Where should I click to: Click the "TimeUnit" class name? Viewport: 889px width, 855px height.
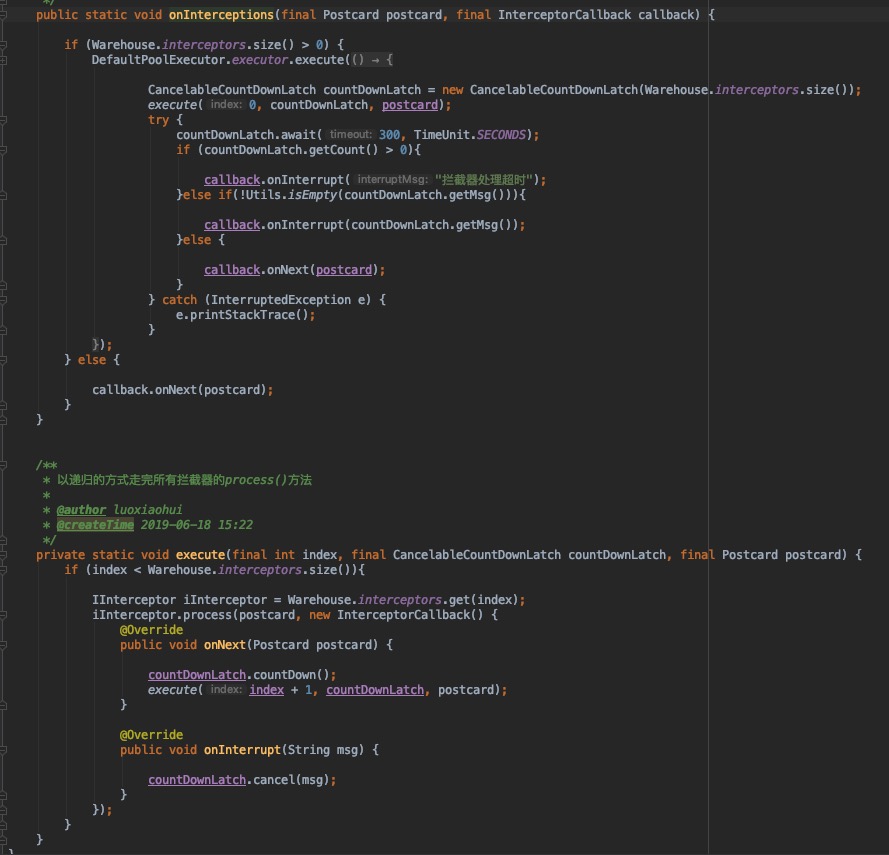pyautogui.click(x=442, y=135)
